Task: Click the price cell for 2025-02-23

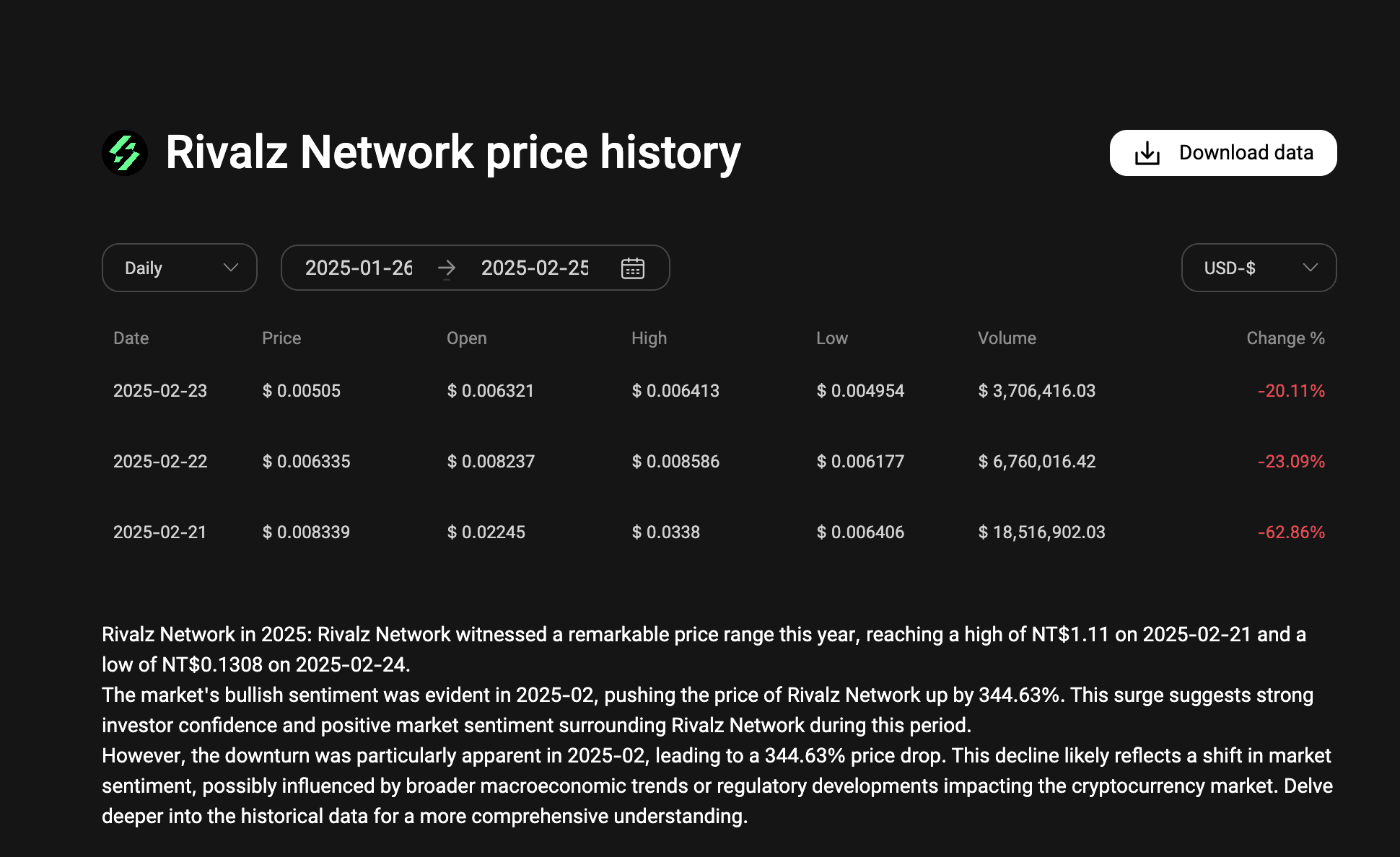Action: [302, 390]
